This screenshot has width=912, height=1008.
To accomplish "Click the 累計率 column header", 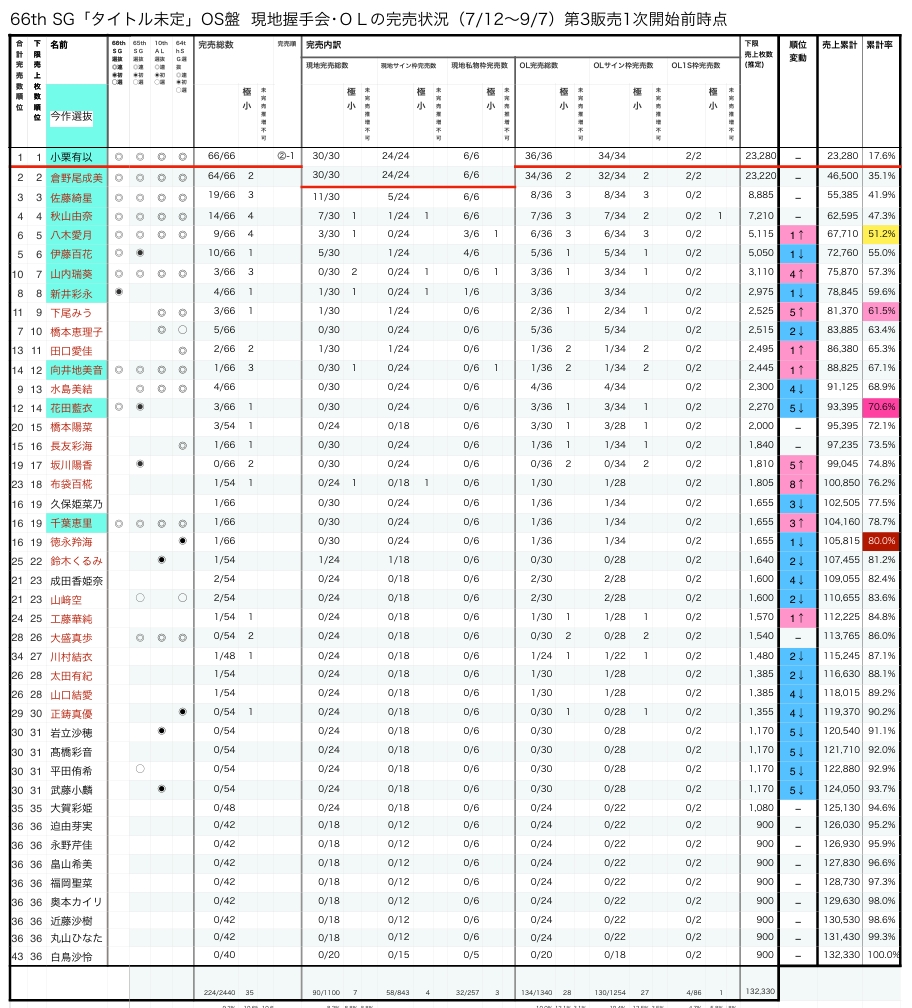I will coord(880,45).
